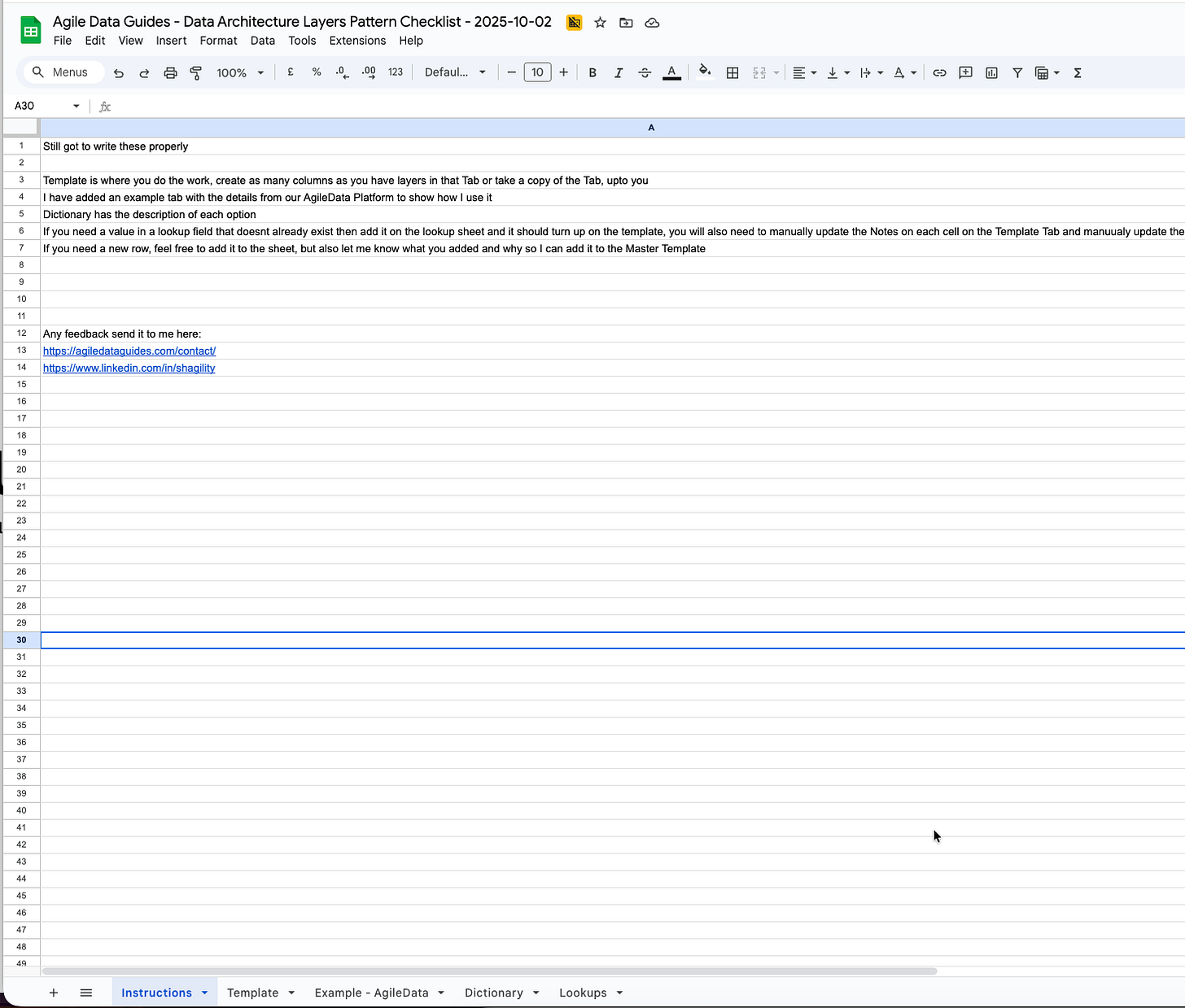Open the Borders icon

pyautogui.click(x=732, y=73)
